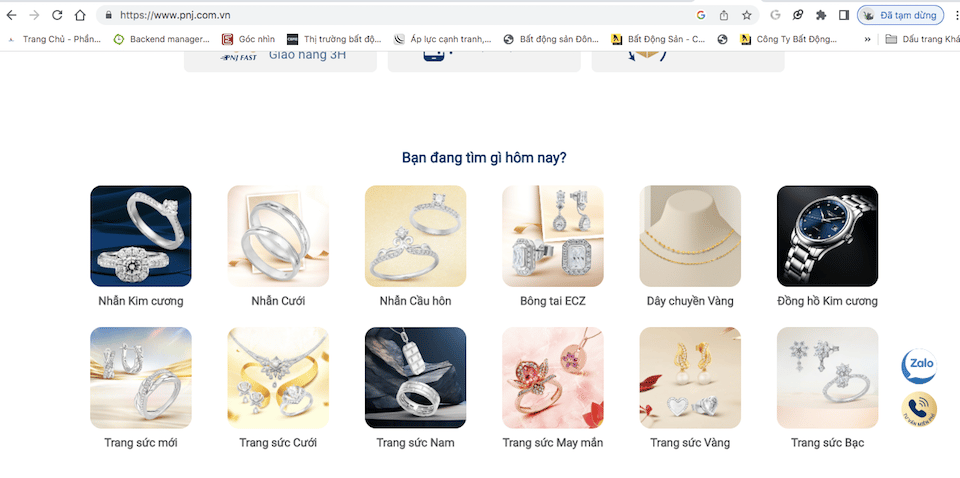Open 'Bất động sản Đôn...' bookmark
This screenshot has width=960, height=478.
pyautogui.click(x=551, y=39)
